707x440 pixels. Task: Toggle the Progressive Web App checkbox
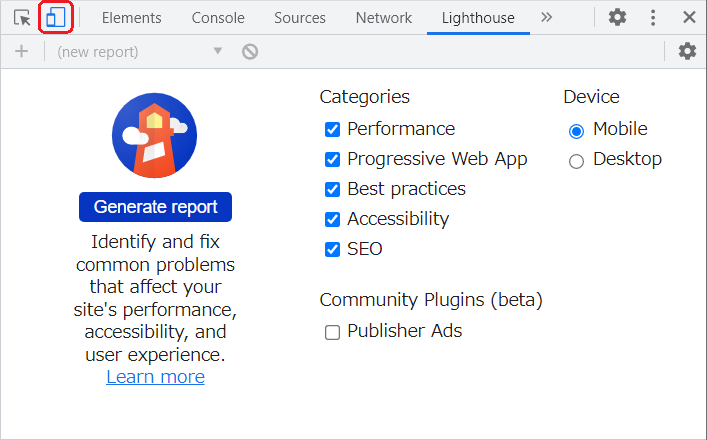[333, 160]
